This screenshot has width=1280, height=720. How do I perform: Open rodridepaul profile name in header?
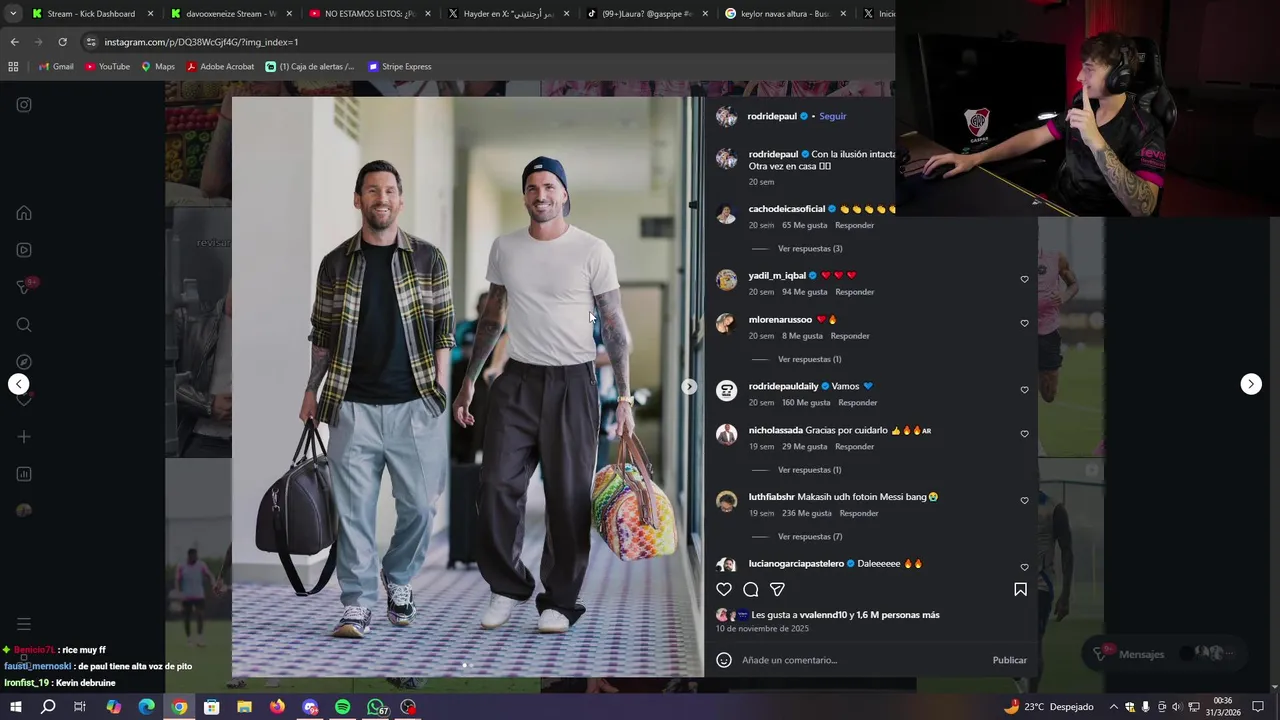[773, 116]
